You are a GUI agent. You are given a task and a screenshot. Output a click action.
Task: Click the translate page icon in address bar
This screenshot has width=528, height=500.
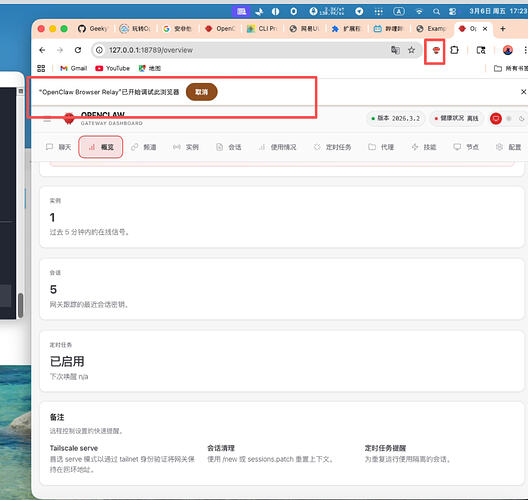click(395, 50)
